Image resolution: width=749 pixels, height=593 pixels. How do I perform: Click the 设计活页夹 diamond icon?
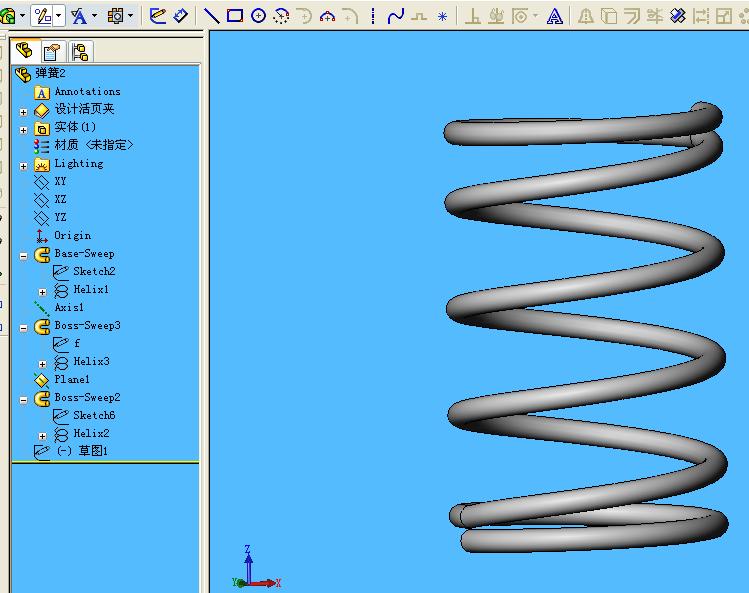point(42,110)
